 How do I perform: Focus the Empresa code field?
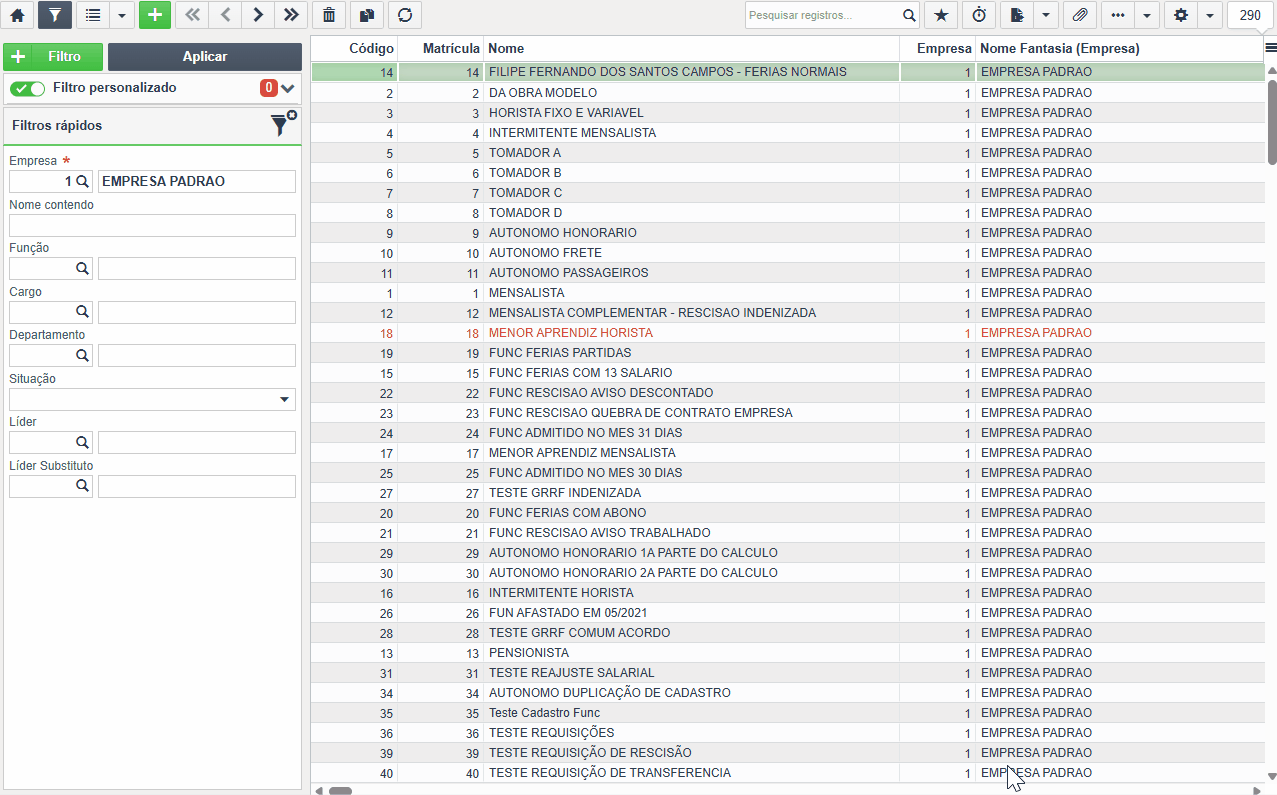(x=42, y=181)
